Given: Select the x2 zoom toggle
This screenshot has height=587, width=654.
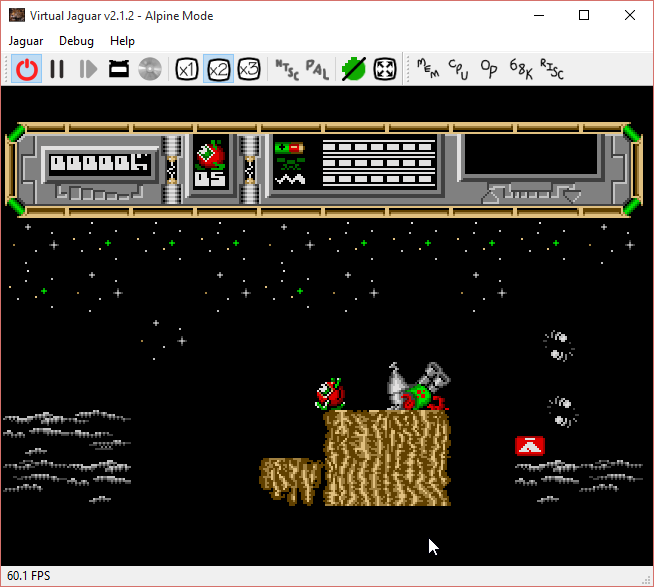Looking at the screenshot, I should coord(218,69).
